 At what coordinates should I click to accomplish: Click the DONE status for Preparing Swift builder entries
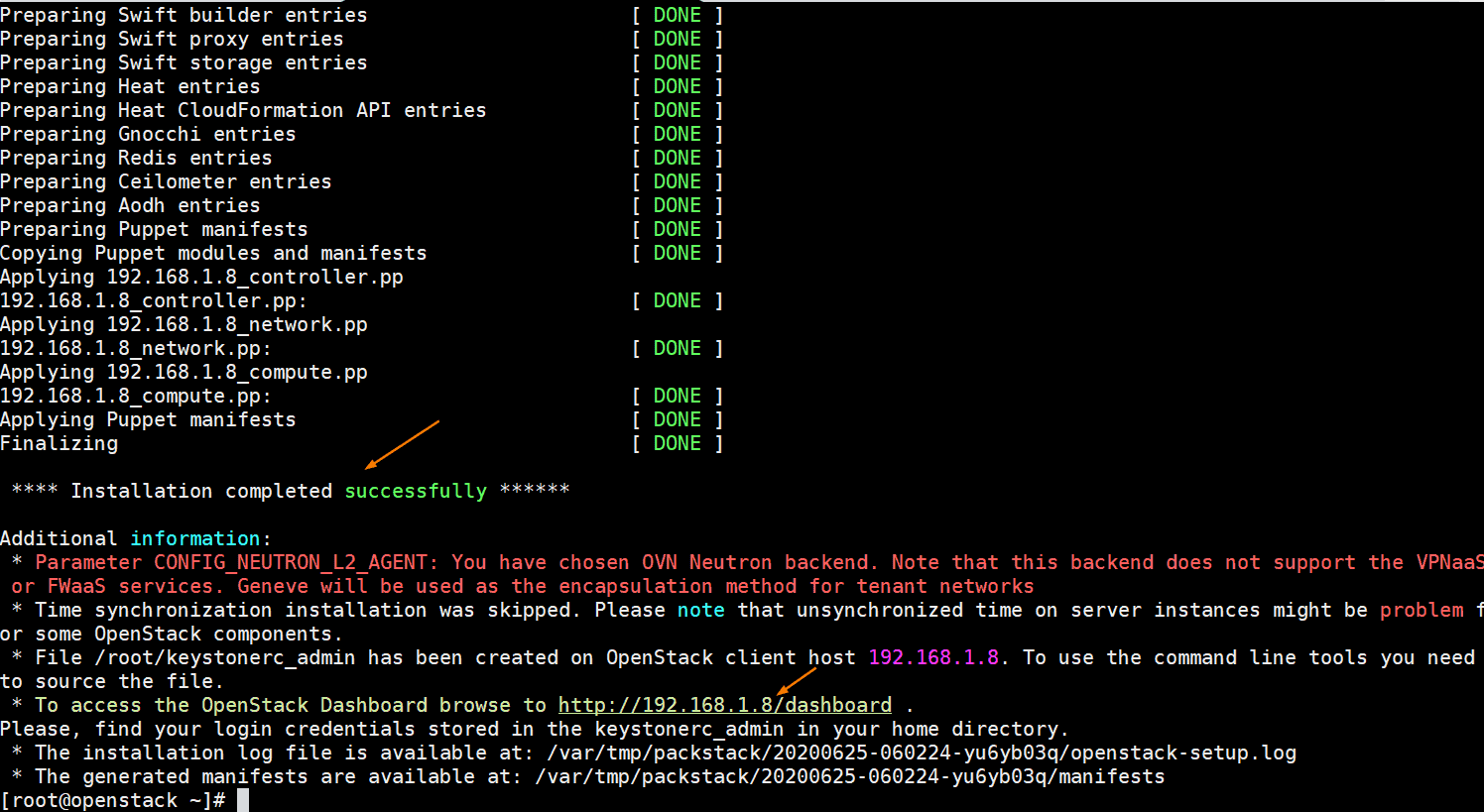[x=677, y=14]
